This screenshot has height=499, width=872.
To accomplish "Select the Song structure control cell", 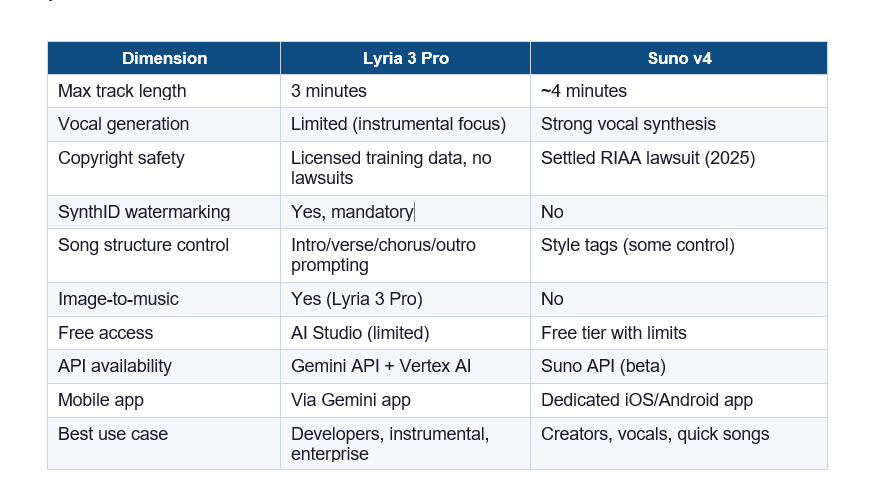I will 143,245.
